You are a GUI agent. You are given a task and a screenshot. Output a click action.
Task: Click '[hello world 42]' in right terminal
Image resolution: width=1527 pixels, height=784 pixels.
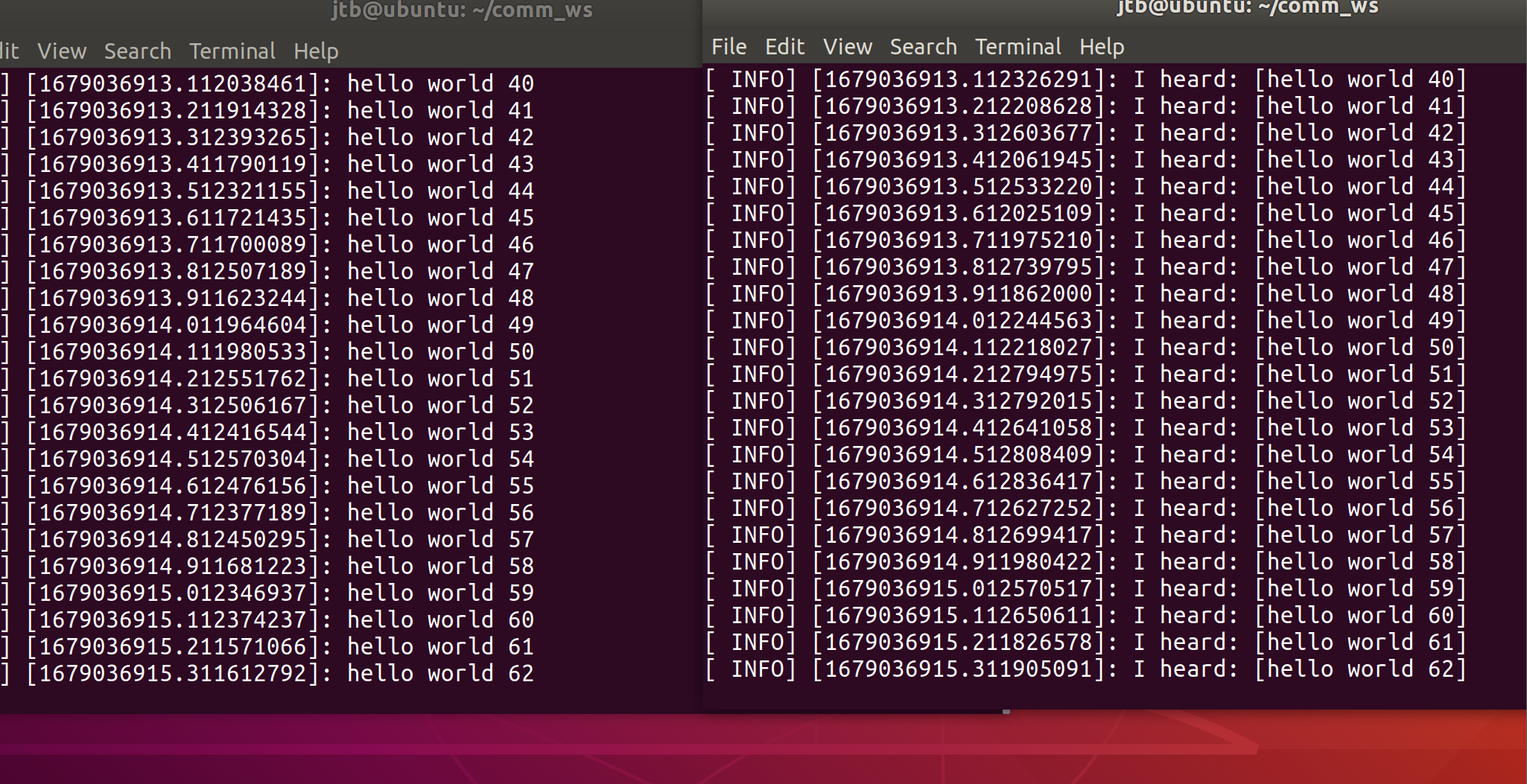click(x=1361, y=133)
